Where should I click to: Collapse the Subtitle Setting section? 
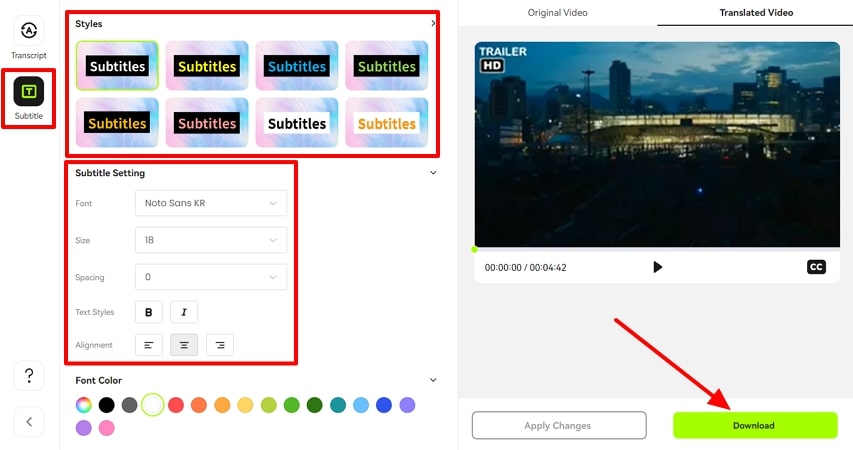433,173
